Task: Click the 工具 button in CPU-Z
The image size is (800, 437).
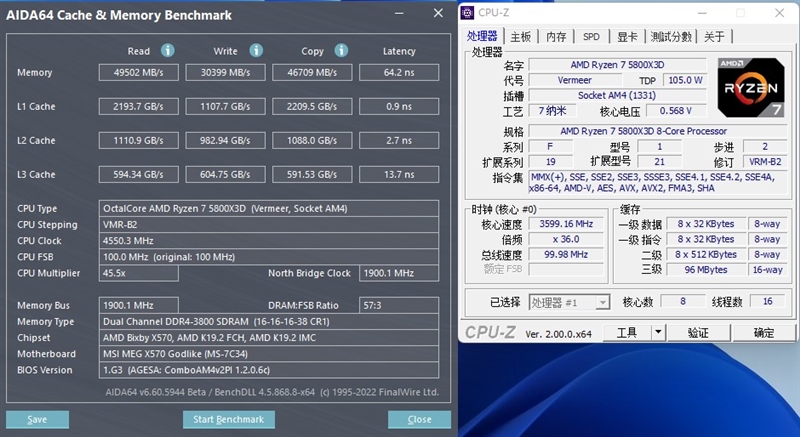Action: point(627,333)
